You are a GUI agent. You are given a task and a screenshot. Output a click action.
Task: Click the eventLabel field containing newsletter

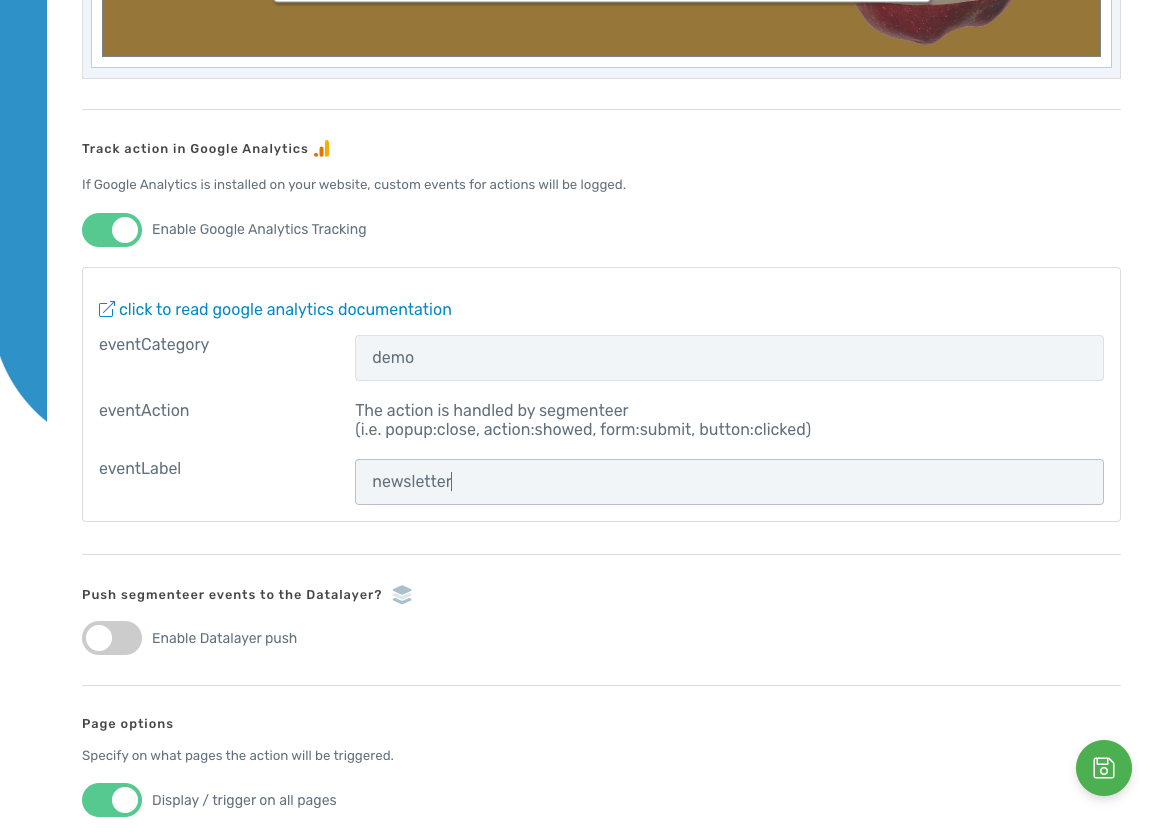(x=729, y=481)
